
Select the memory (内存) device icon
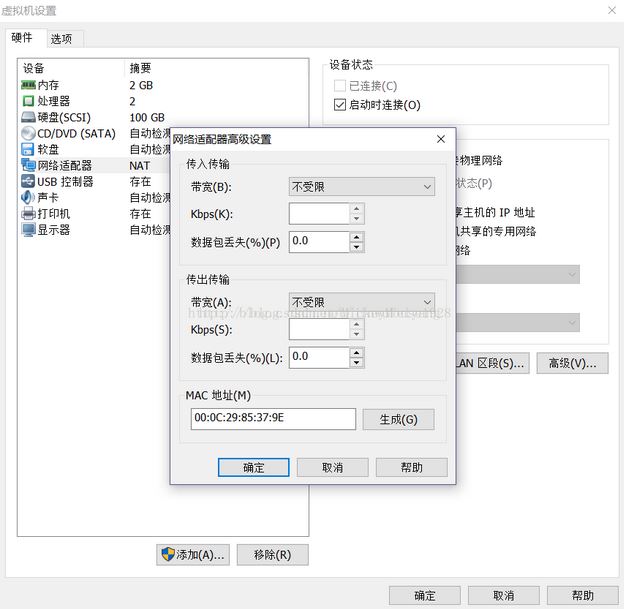tap(28, 86)
